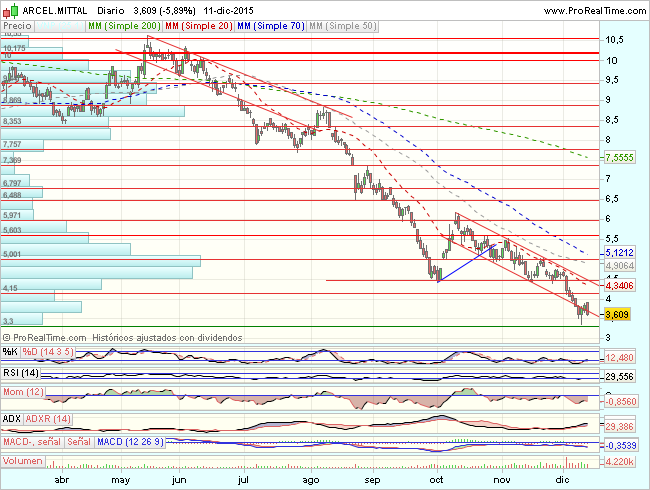Viewport: 650px width, 490px height.
Task: Click the 5,001 volume profile level label
Action: tap(12, 254)
